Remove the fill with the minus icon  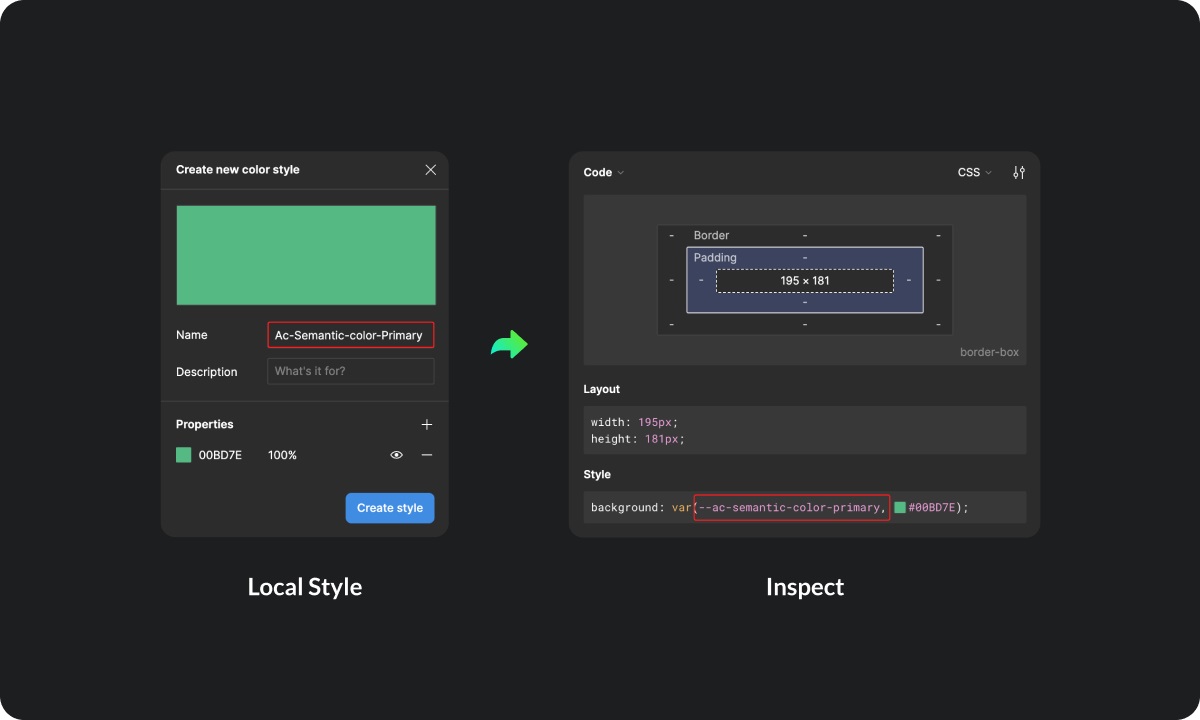(427, 455)
